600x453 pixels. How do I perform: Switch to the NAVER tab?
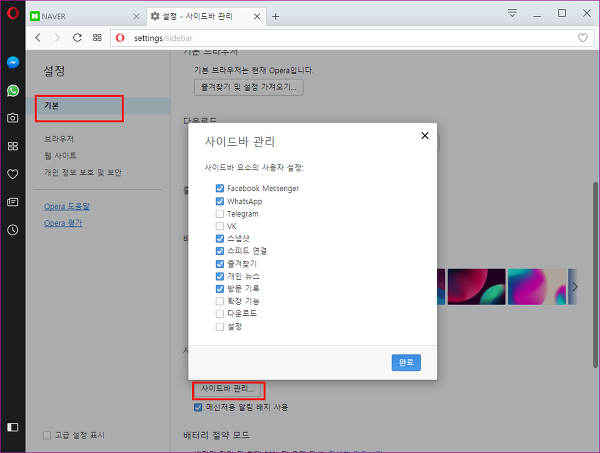85,16
